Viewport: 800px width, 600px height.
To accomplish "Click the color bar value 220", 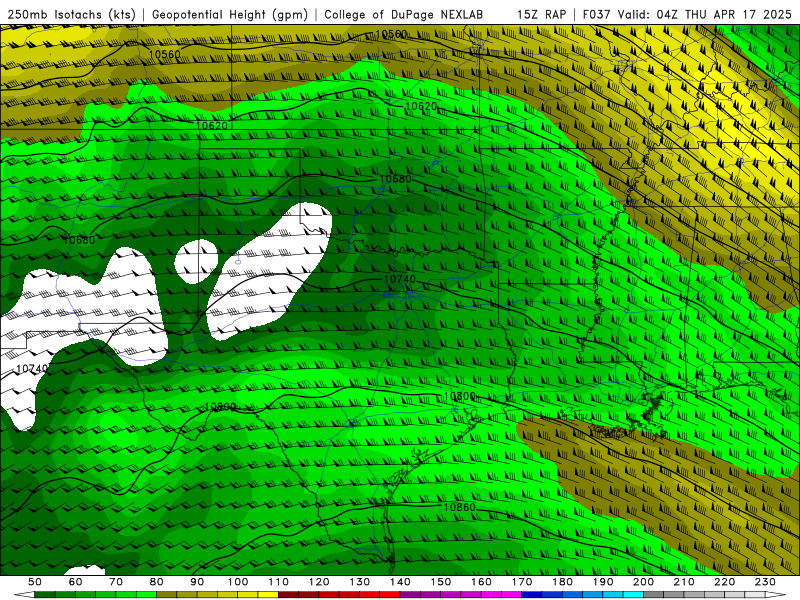I will click(724, 582).
